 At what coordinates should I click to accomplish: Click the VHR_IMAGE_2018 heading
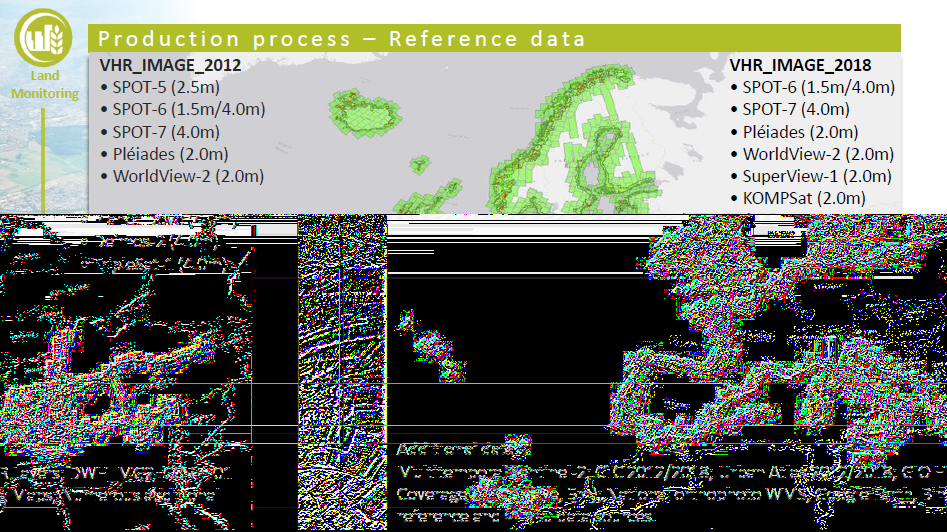click(800, 65)
